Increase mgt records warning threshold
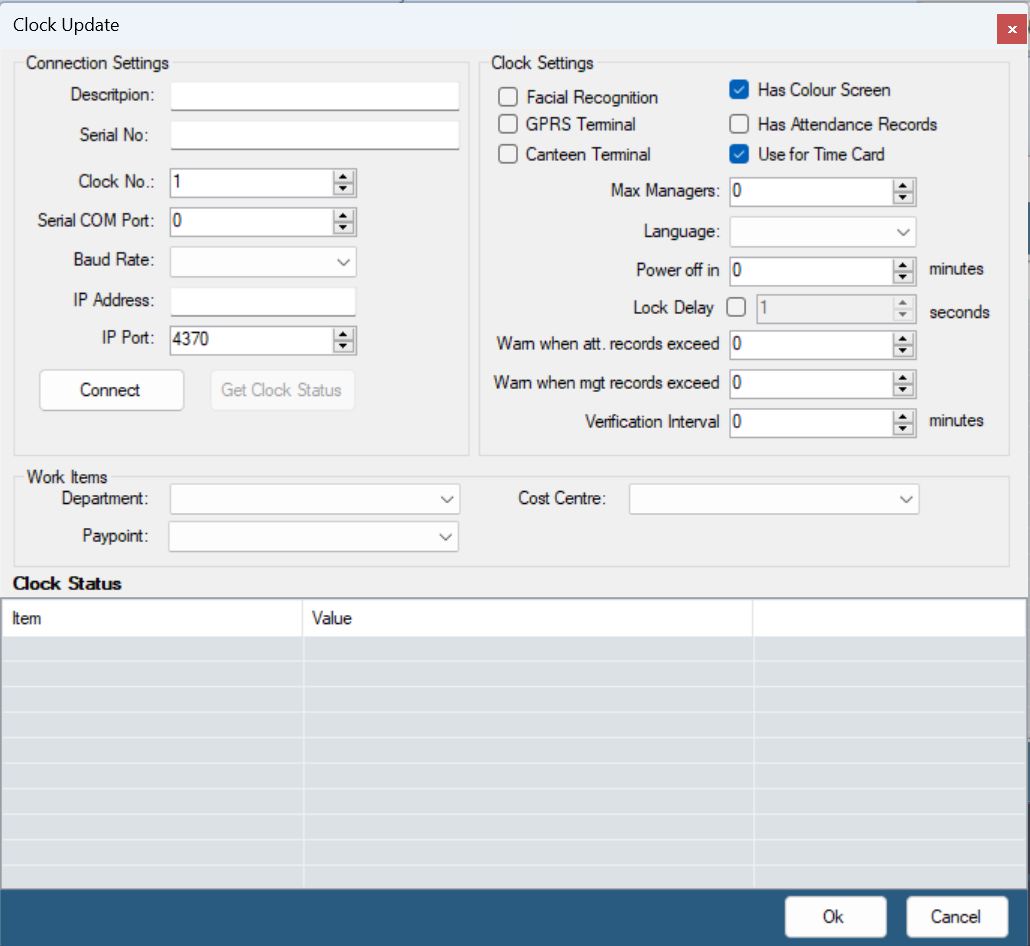Viewport: 1030px width, 946px height. pyautogui.click(x=903, y=378)
